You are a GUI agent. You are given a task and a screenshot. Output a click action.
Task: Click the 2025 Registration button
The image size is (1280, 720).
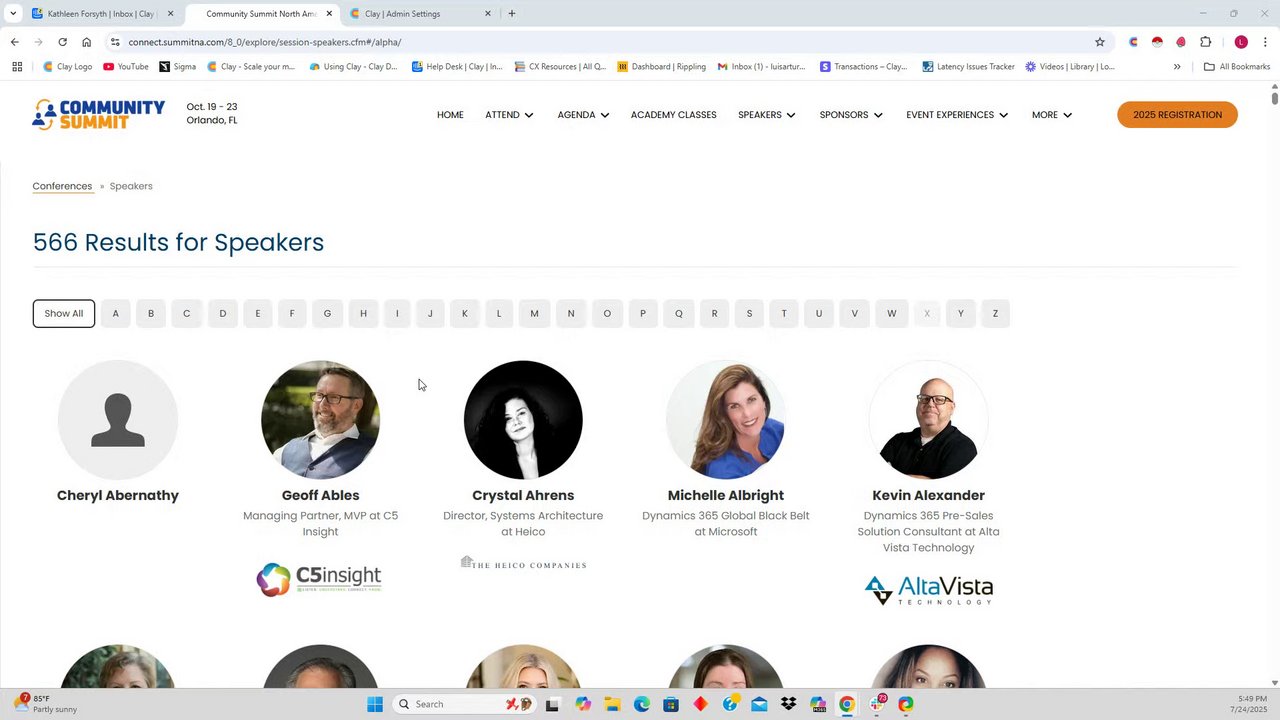tap(1177, 115)
